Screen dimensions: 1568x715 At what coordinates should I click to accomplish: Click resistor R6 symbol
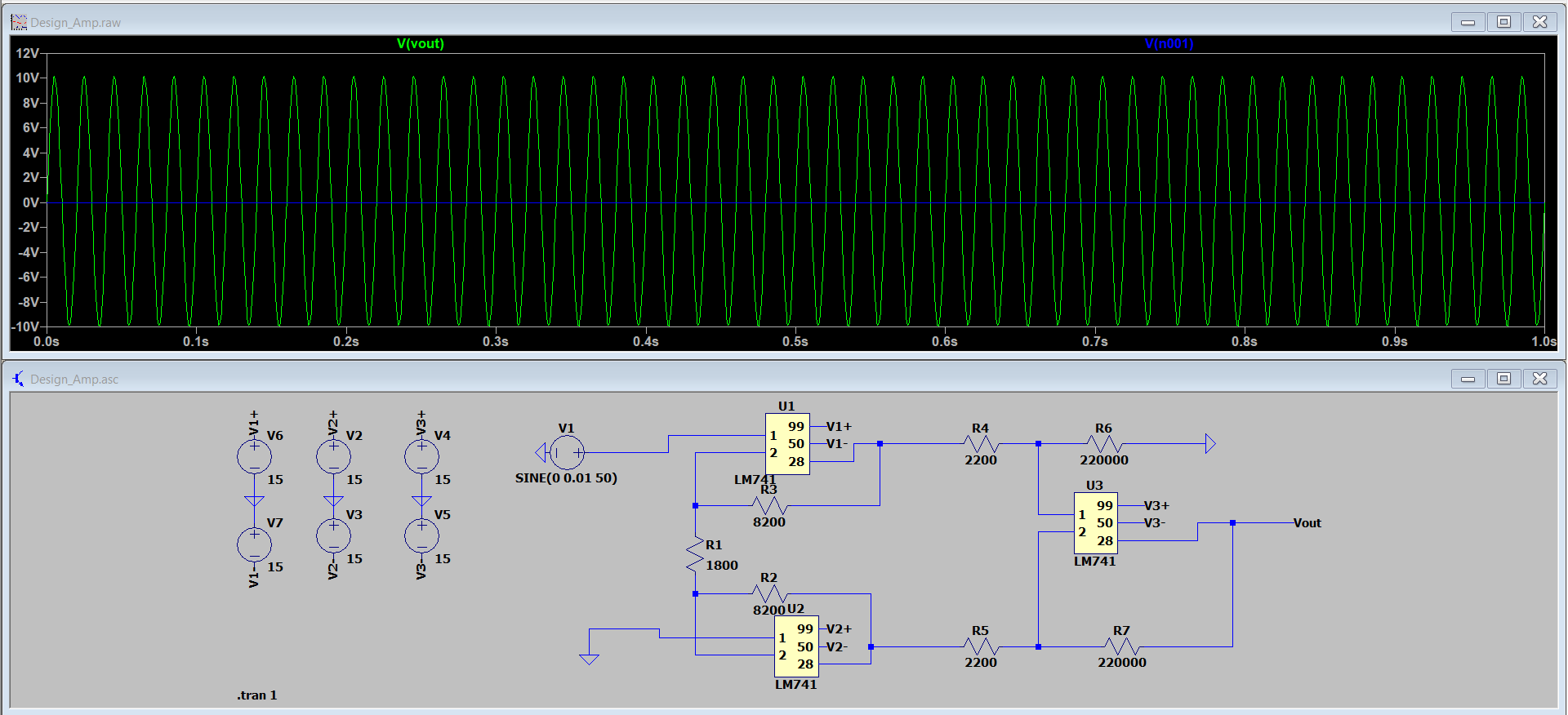coord(1104,444)
